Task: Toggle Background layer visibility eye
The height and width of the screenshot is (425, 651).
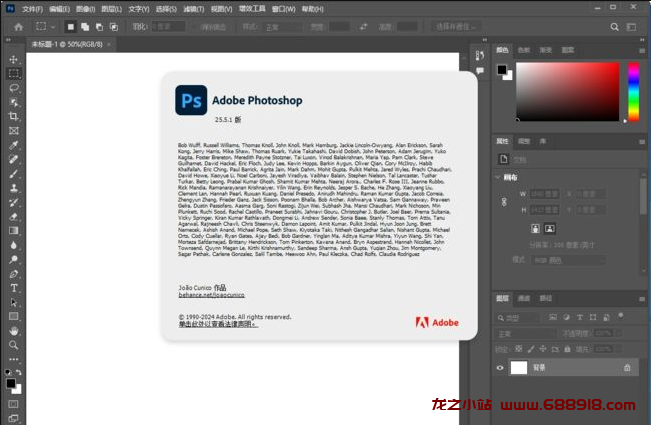Action: (x=500, y=368)
